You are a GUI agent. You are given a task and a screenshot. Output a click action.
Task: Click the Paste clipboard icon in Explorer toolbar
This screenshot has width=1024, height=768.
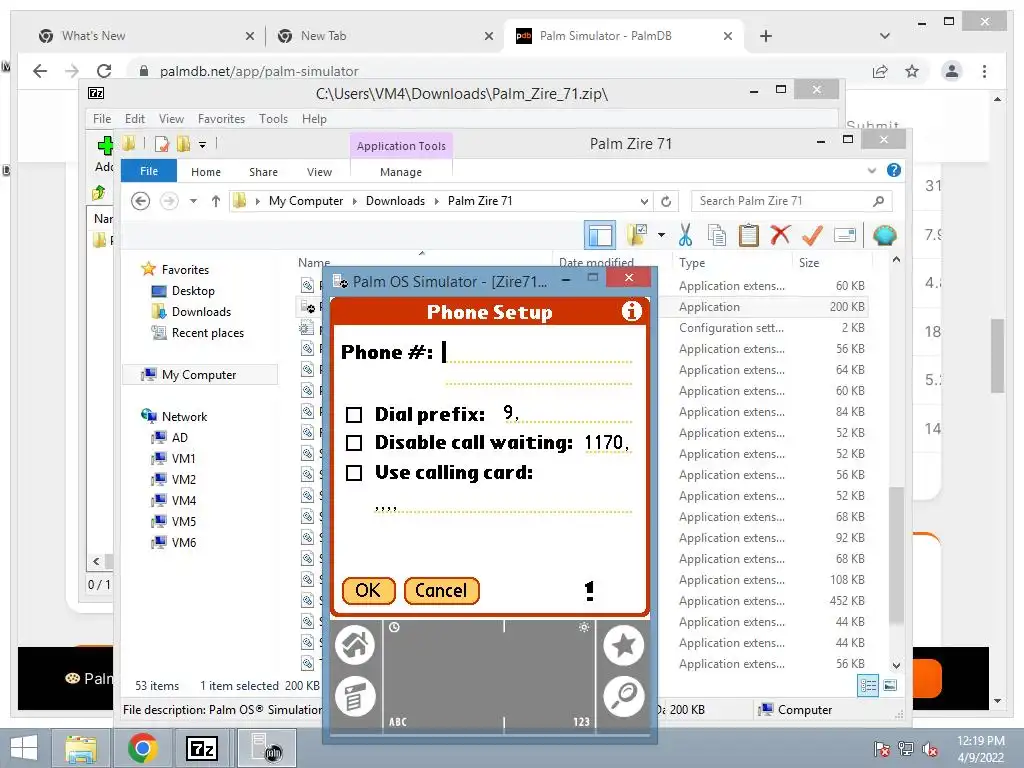pos(748,235)
